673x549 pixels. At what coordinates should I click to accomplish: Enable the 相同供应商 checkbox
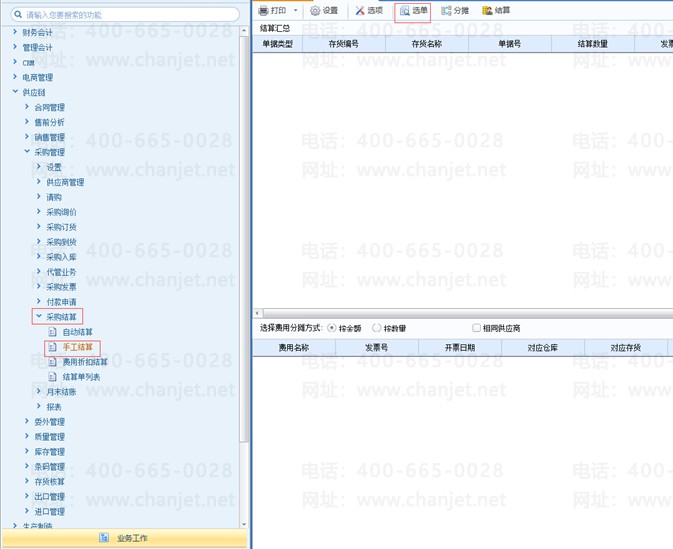476,328
